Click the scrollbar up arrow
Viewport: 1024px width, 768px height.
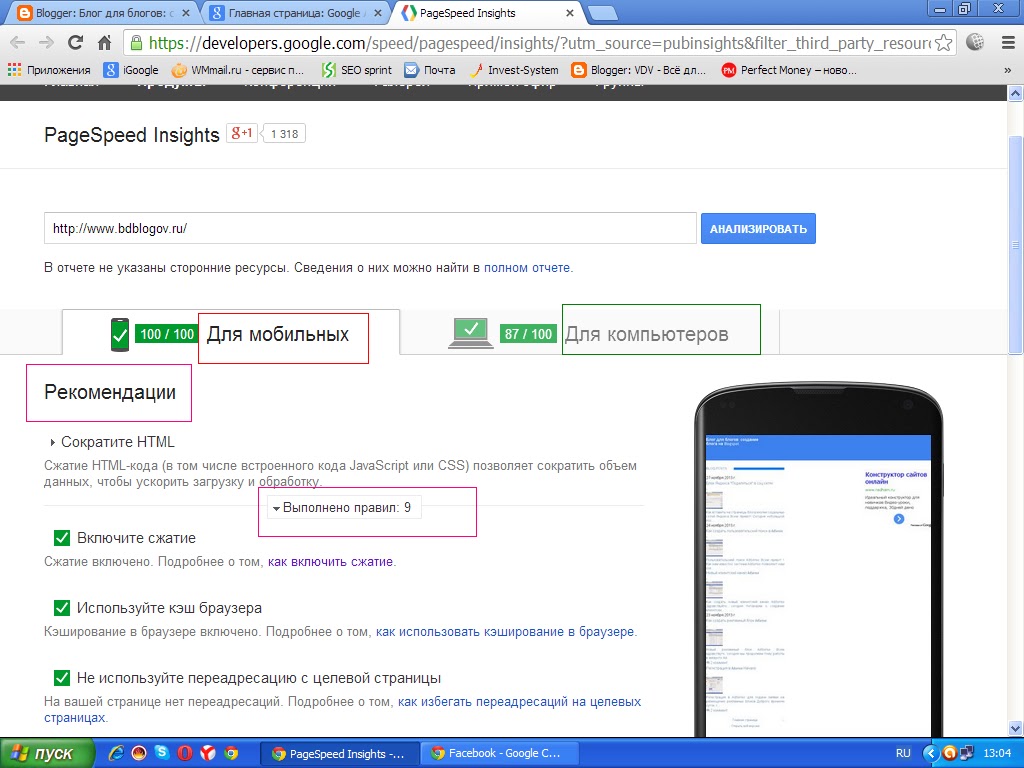coord(1015,93)
